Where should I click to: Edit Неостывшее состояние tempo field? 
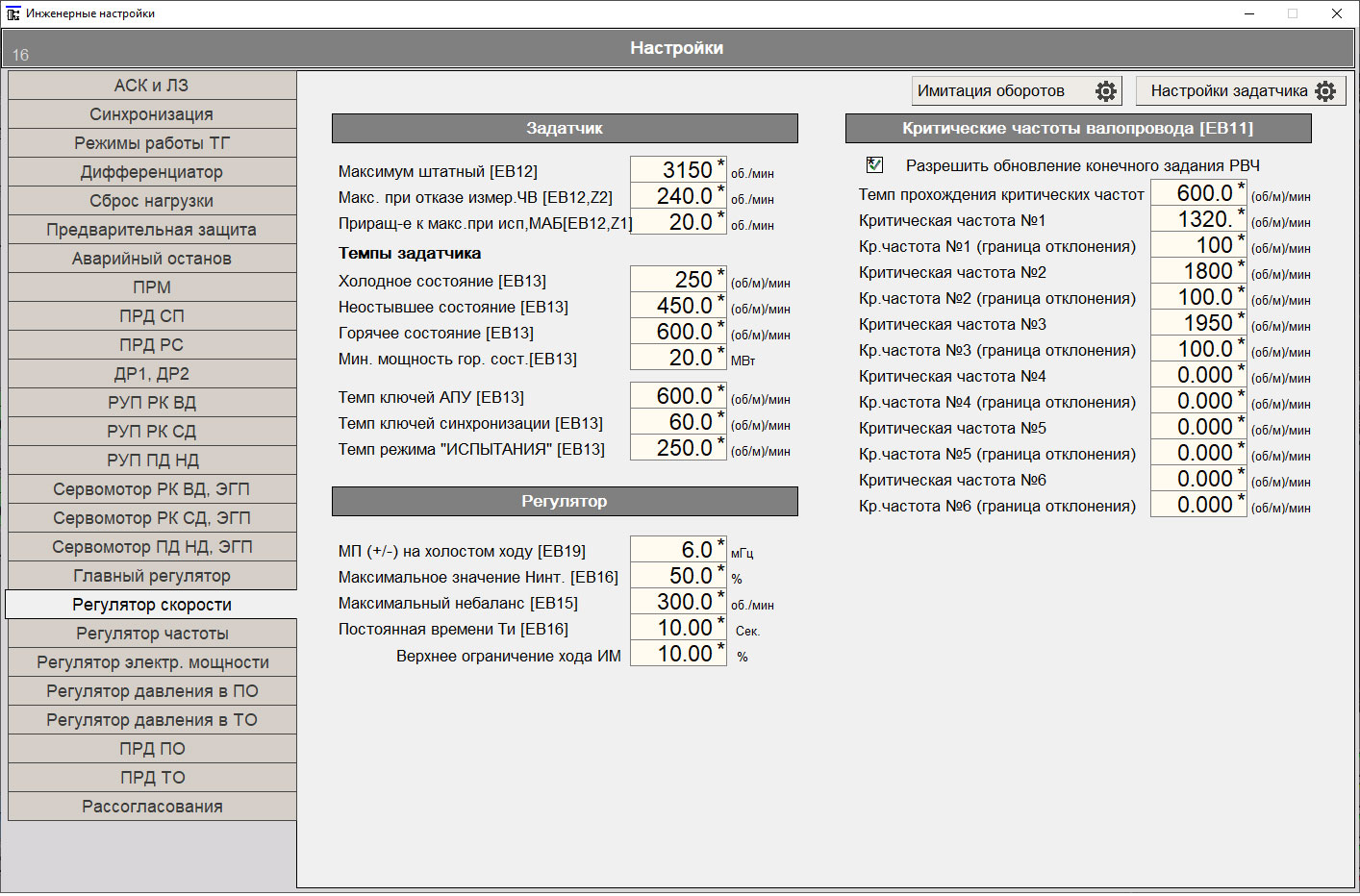coord(678,306)
